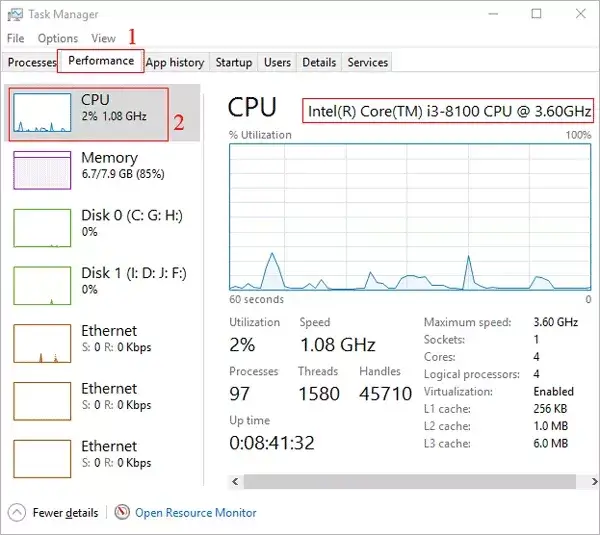Click the Logical processors label
600x535 pixels.
(471, 374)
